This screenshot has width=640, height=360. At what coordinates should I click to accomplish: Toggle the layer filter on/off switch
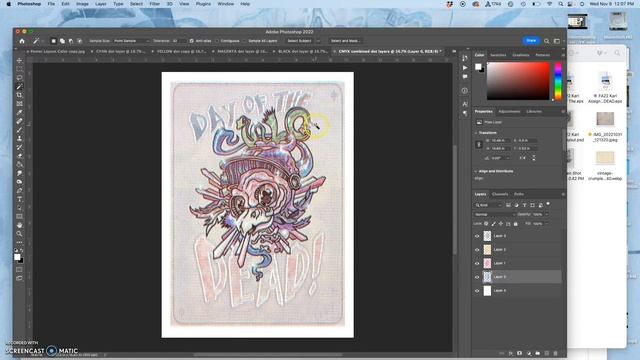tap(548, 204)
